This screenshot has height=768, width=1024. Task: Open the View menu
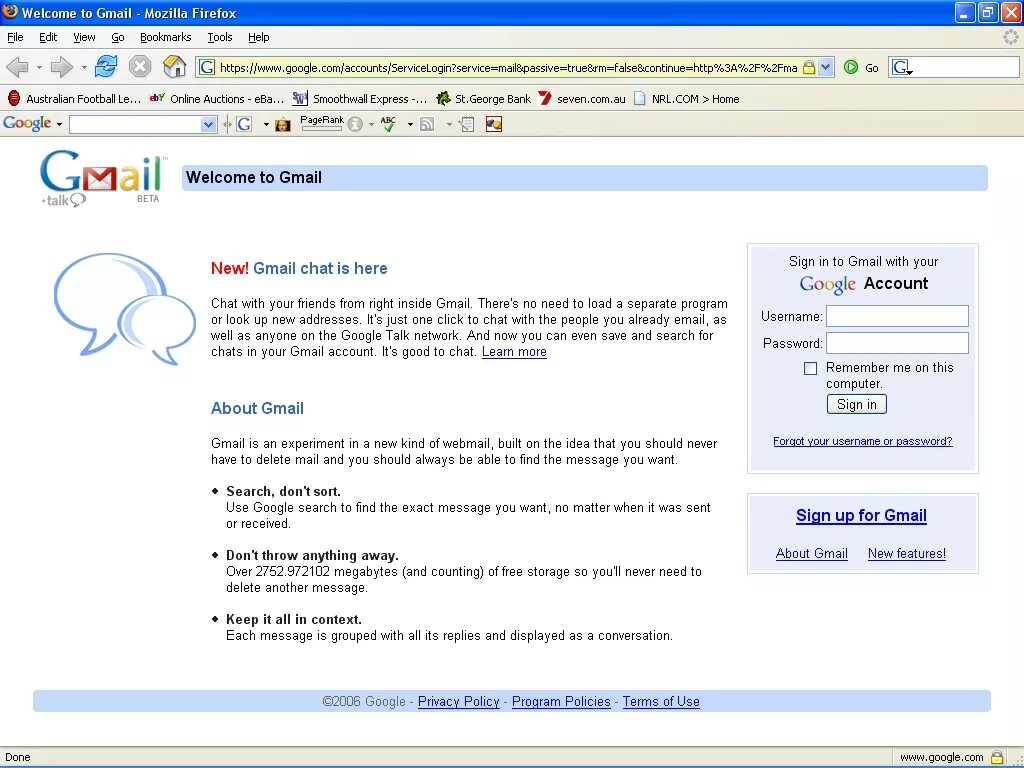point(84,37)
